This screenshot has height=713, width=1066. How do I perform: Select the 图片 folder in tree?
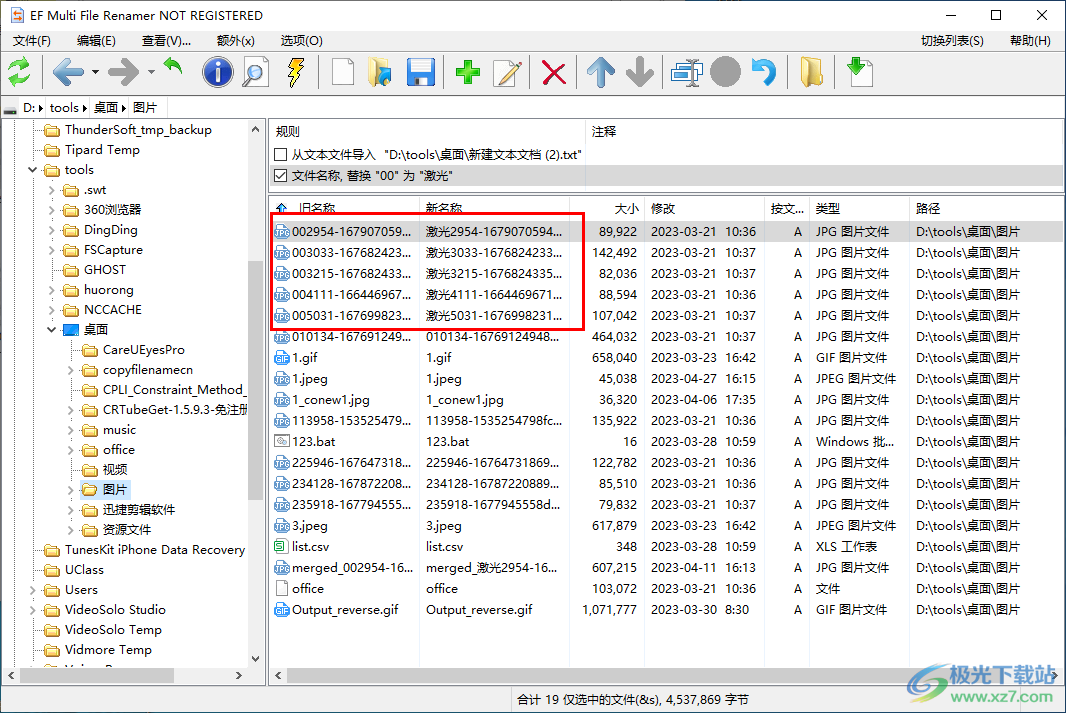tap(114, 489)
